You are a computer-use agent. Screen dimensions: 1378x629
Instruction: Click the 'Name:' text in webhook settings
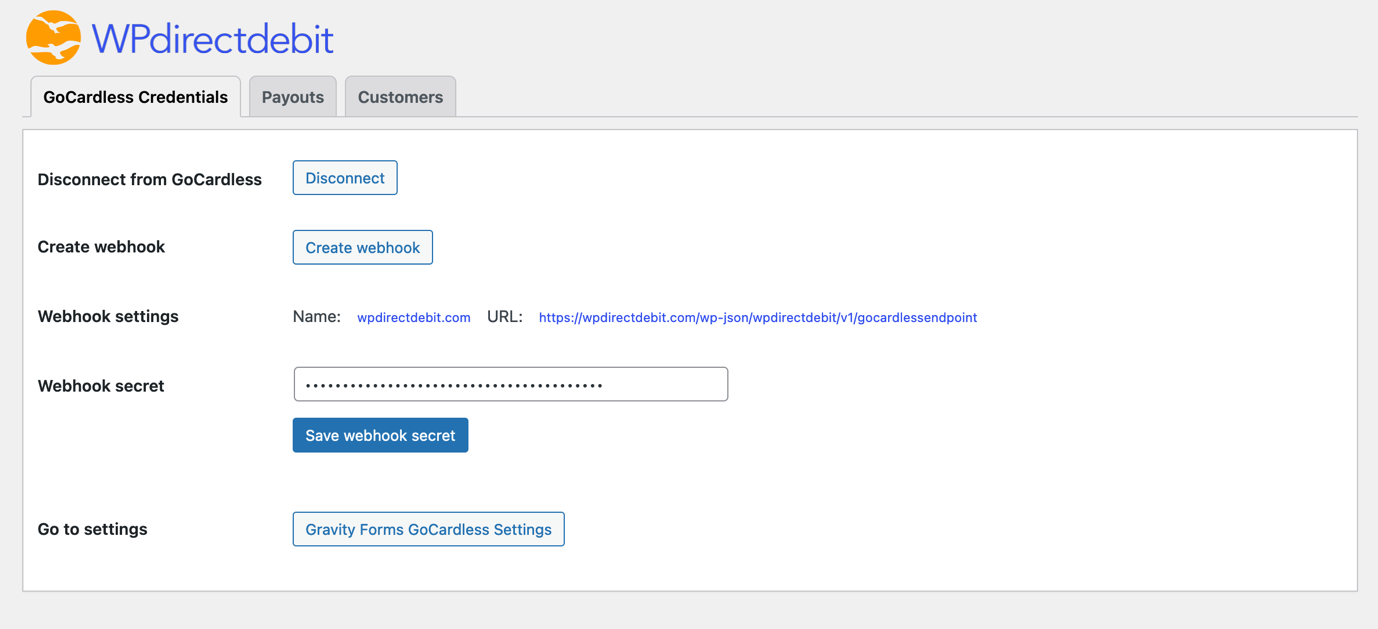click(317, 317)
